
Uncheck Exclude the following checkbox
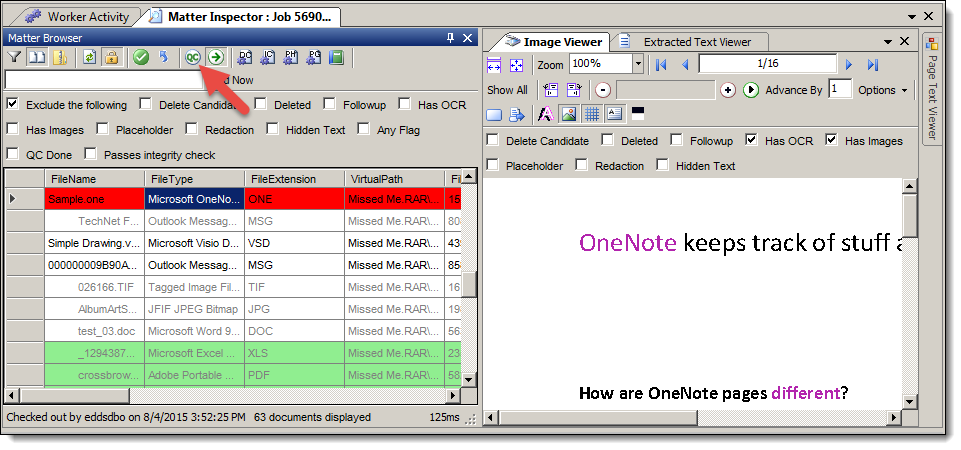click(x=12, y=104)
